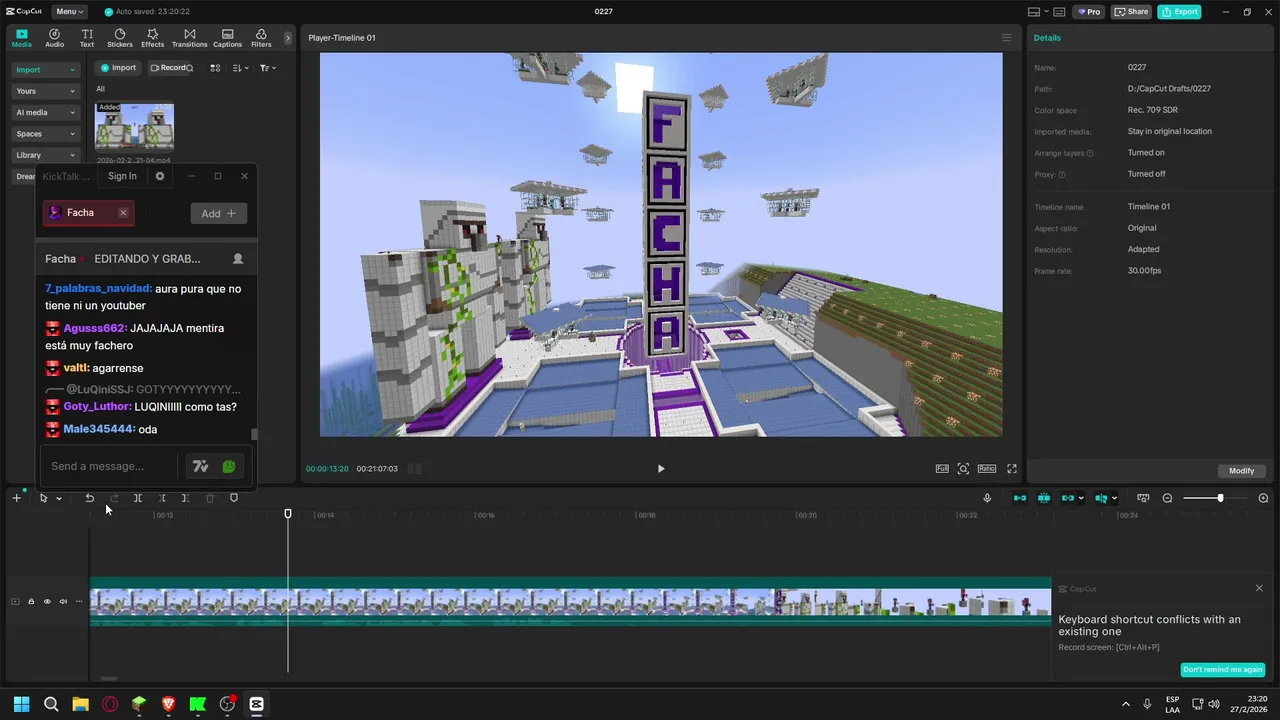Open the Effects tab
This screenshot has width=1280, height=720.
[x=153, y=38]
